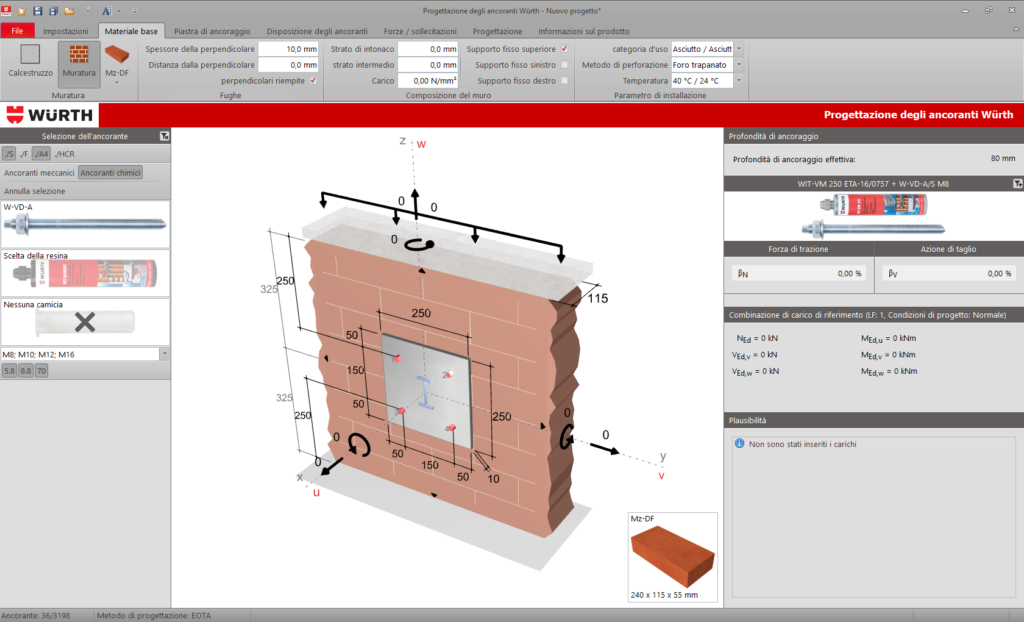Select the √HCR steel option icon

click(x=62, y=153)
